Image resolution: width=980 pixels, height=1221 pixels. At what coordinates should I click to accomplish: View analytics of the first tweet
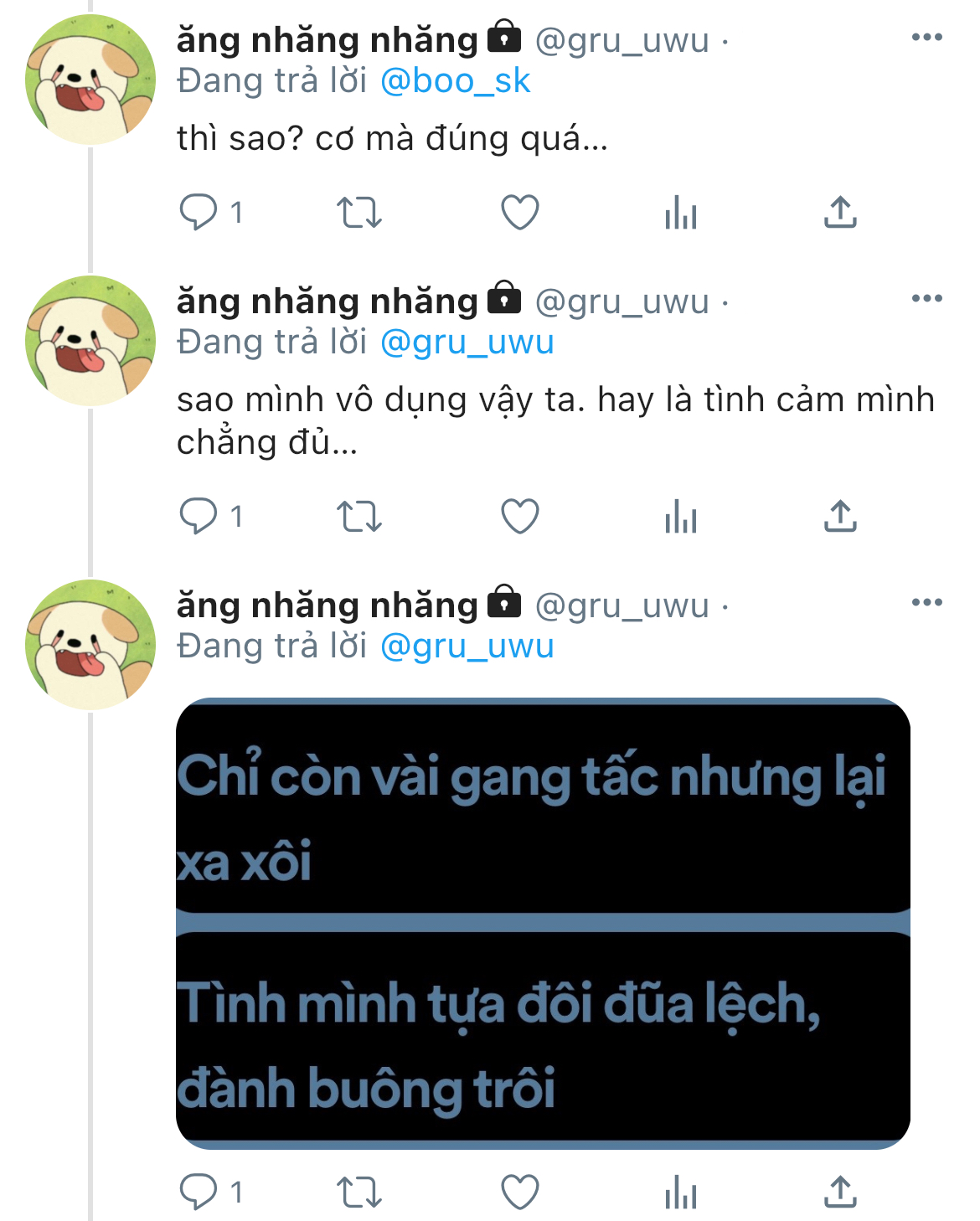(x=681, y=213)
